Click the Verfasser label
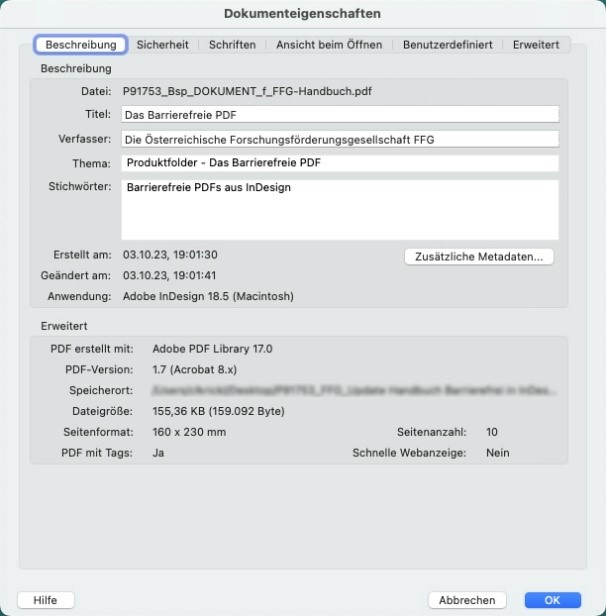 [x=84, y=139]
